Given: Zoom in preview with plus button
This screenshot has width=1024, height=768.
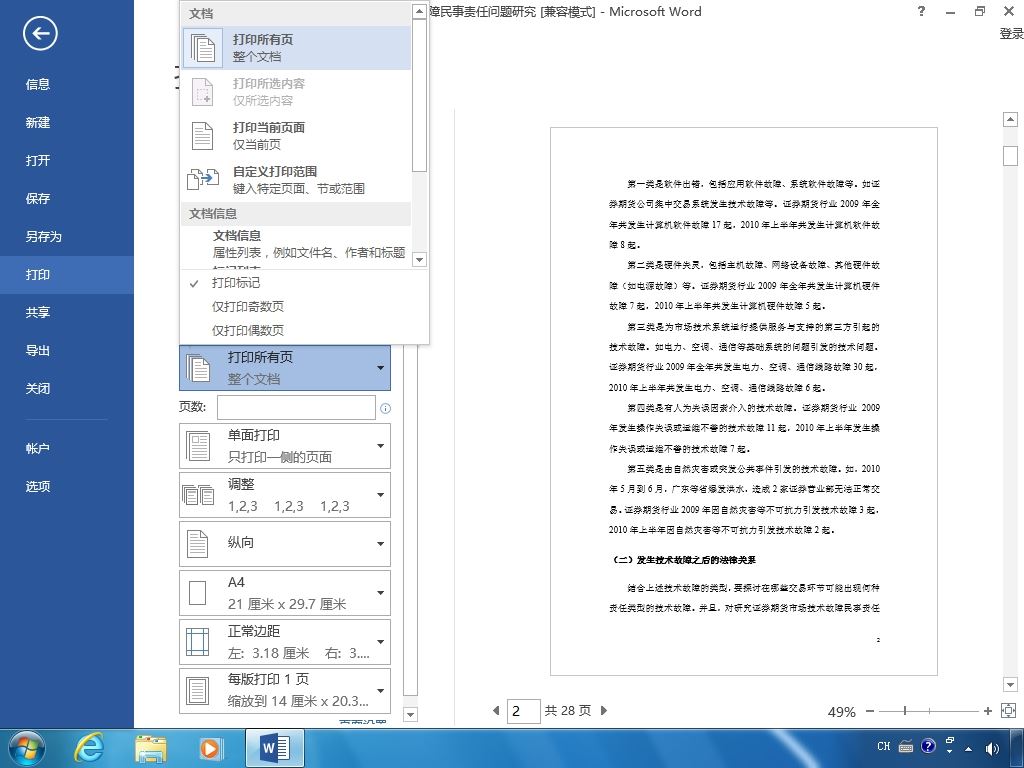Looking at the screenshot, I should click(987, 711).
